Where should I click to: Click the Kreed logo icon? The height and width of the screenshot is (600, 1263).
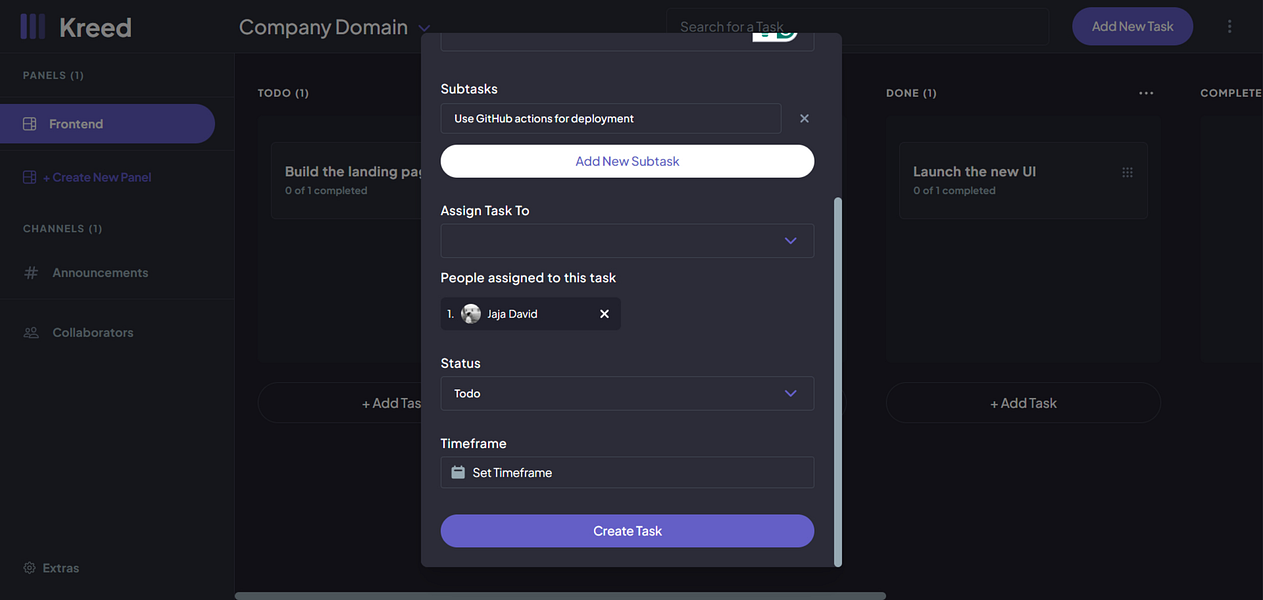click(33, 27)
